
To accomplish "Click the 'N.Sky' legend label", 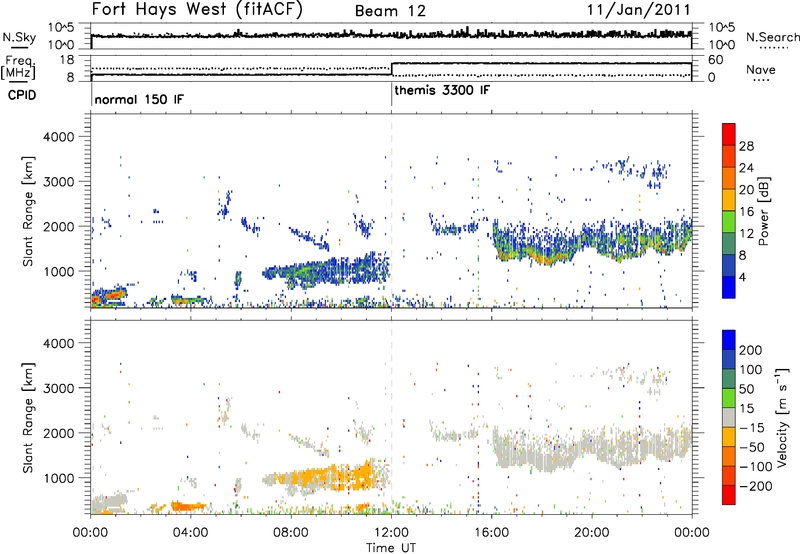I will [x=19, y=37].
